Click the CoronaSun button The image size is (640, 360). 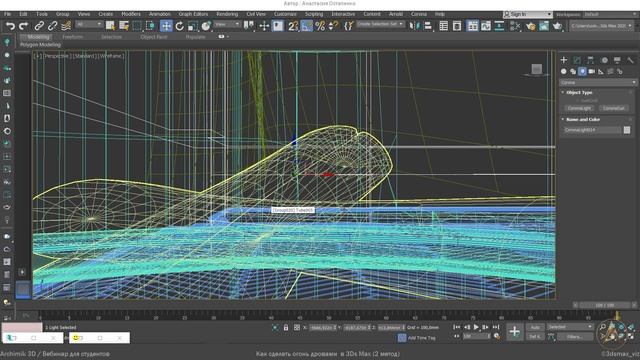coord(613,109)
